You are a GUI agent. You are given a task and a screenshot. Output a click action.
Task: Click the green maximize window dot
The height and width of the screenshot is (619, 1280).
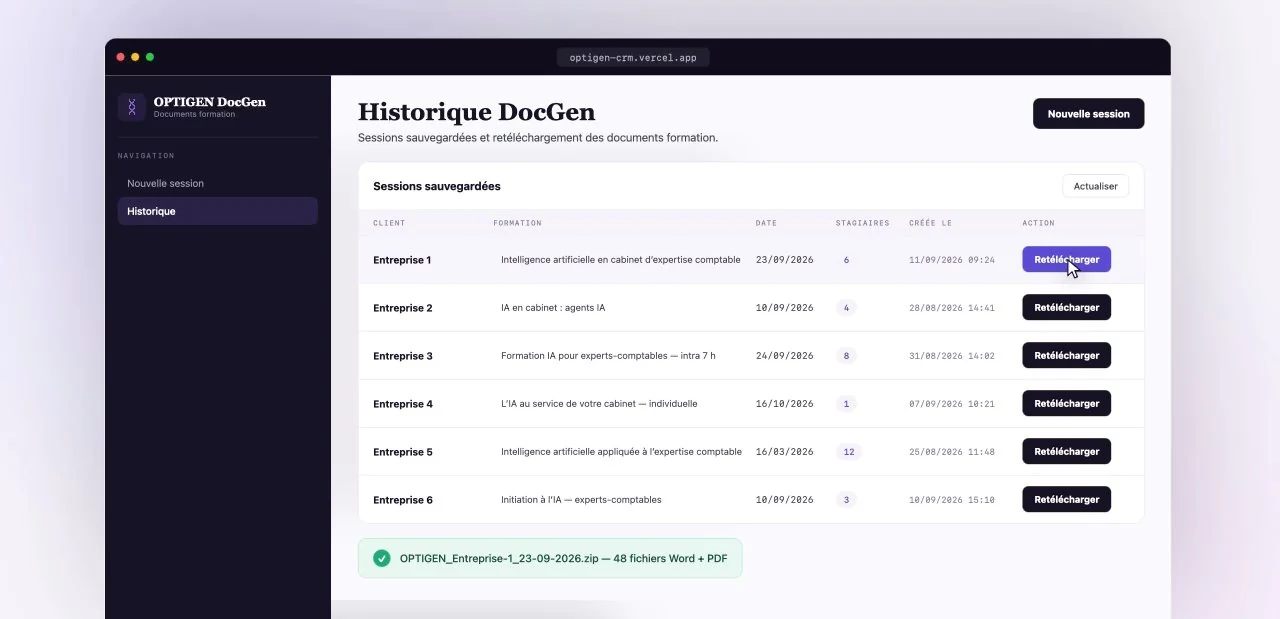150,57
